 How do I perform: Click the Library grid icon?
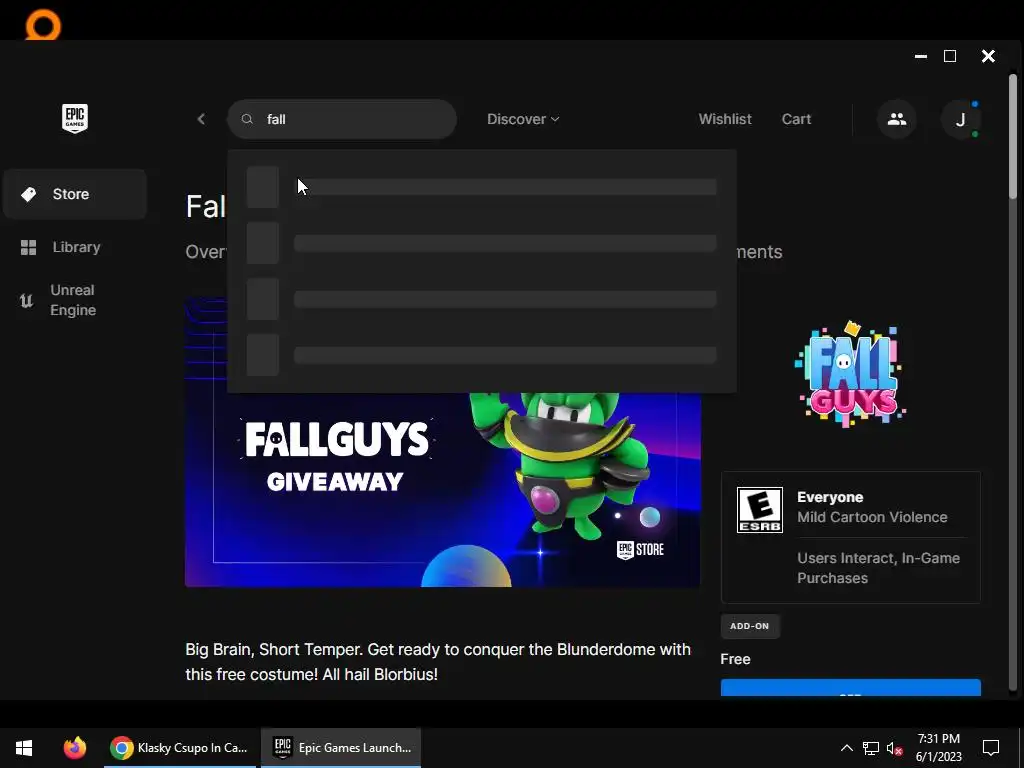tap(28, 248)
